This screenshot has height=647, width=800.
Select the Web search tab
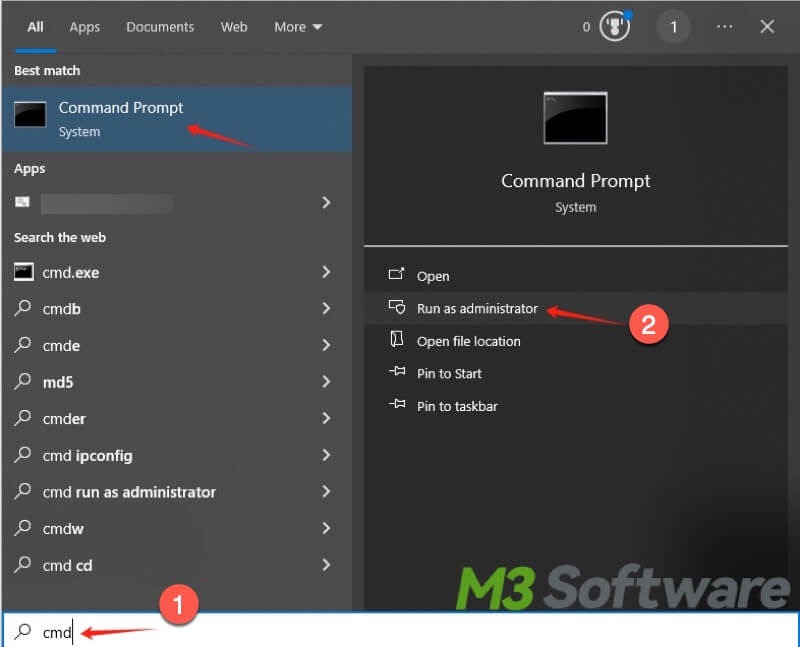(234, 27)
